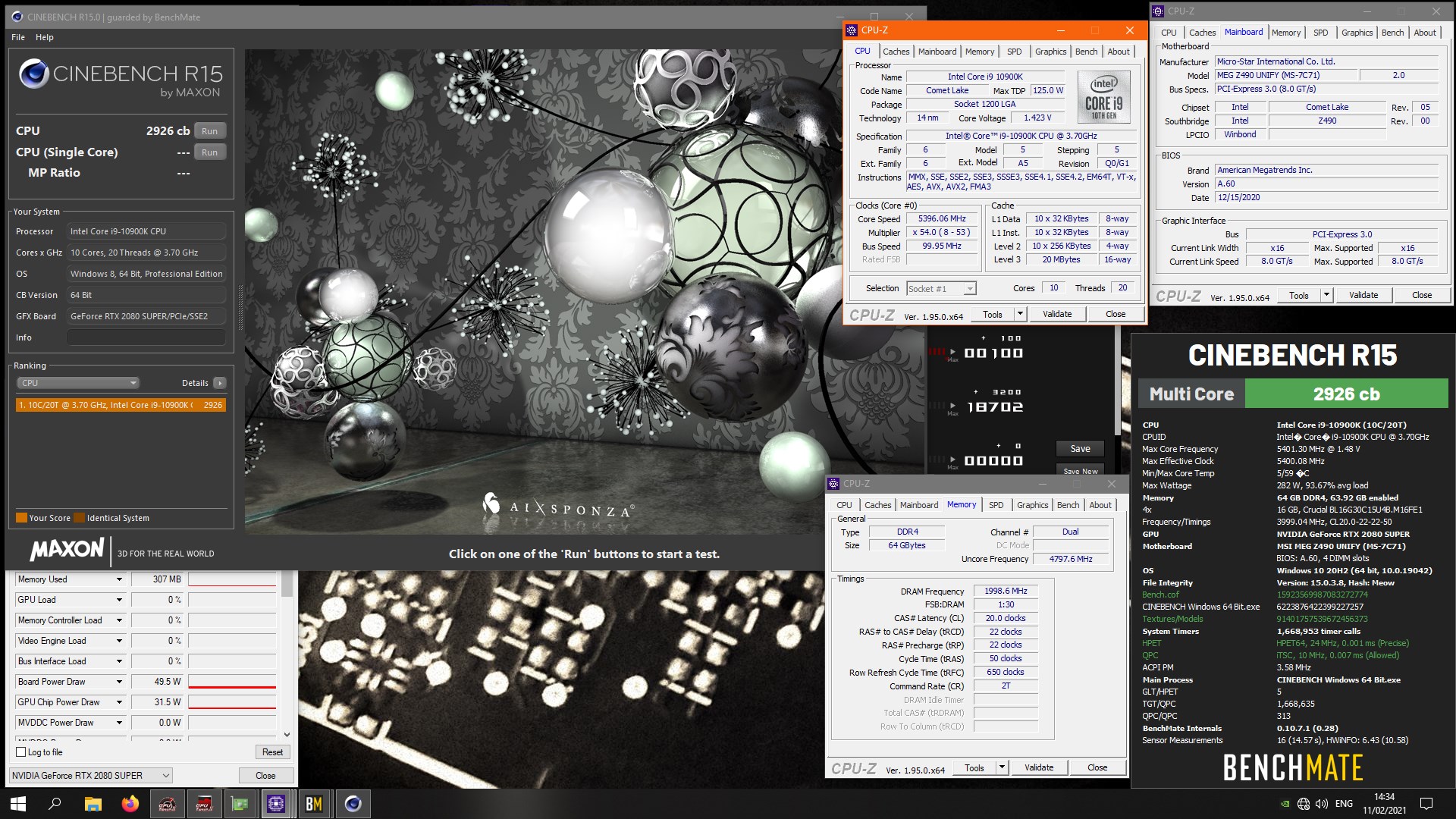Switch to CPU-Z purple chip taskbar icon
1456x819 pixels.
click(277, 804)
